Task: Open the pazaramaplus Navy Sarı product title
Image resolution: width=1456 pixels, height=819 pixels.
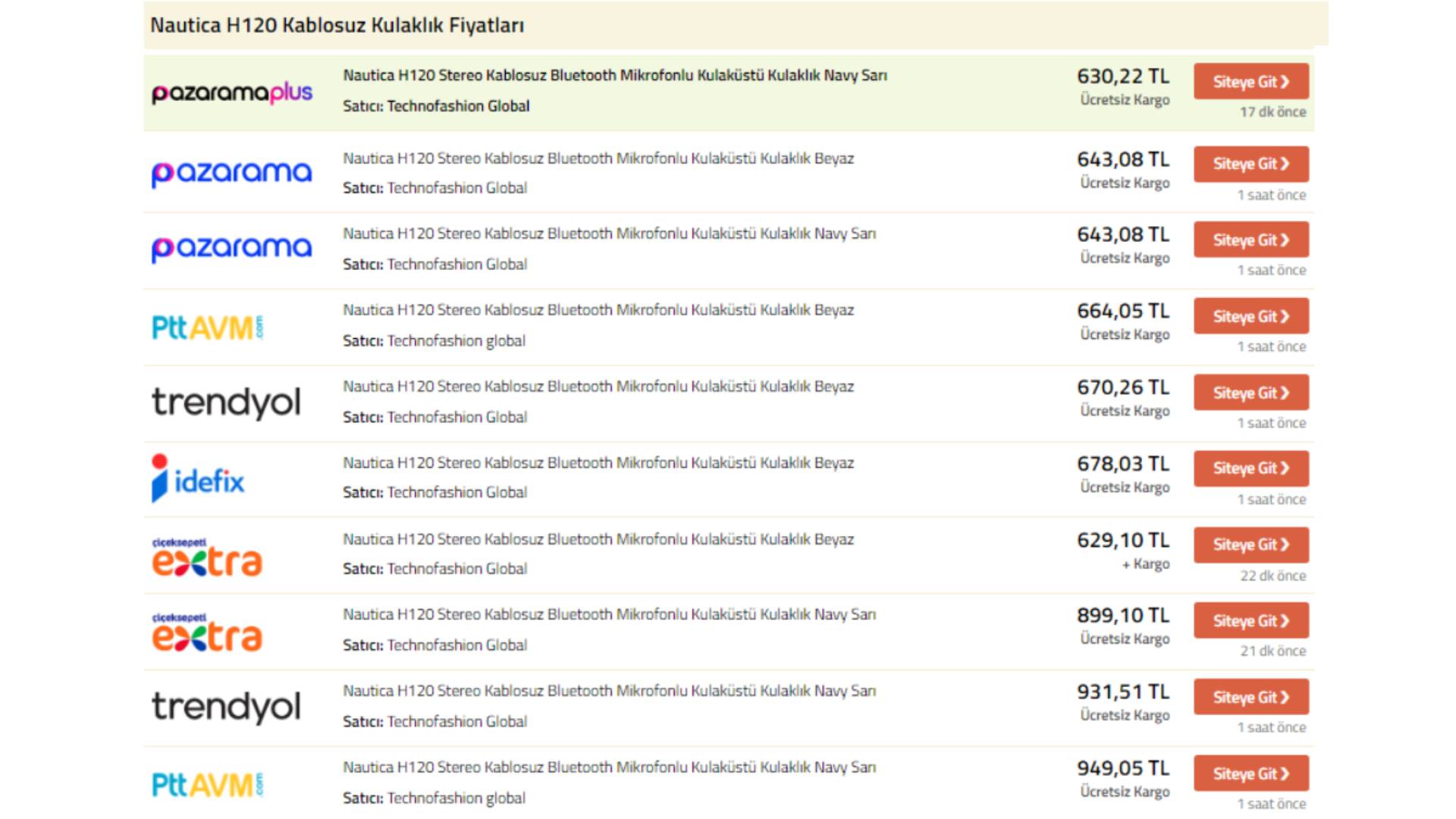Action: pyautogui.click(x=615, y=75)
